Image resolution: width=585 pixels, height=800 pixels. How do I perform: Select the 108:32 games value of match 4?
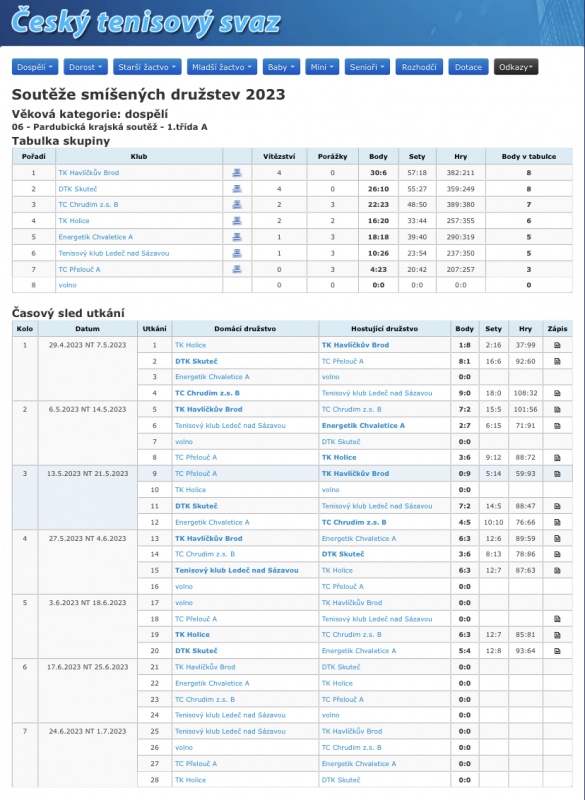coord(525,393)
